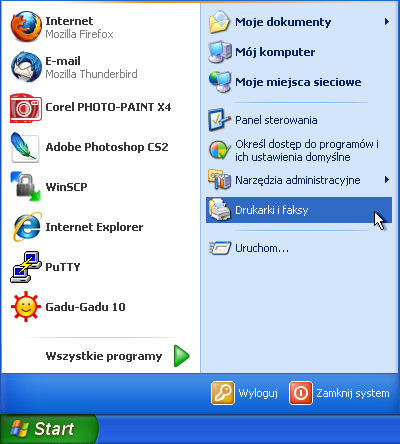Viewport: 400px width, 444px height.
Task: Expand Wszystkie programy with the green arrow
Action: pyautogui.click(x=182, y=356)
